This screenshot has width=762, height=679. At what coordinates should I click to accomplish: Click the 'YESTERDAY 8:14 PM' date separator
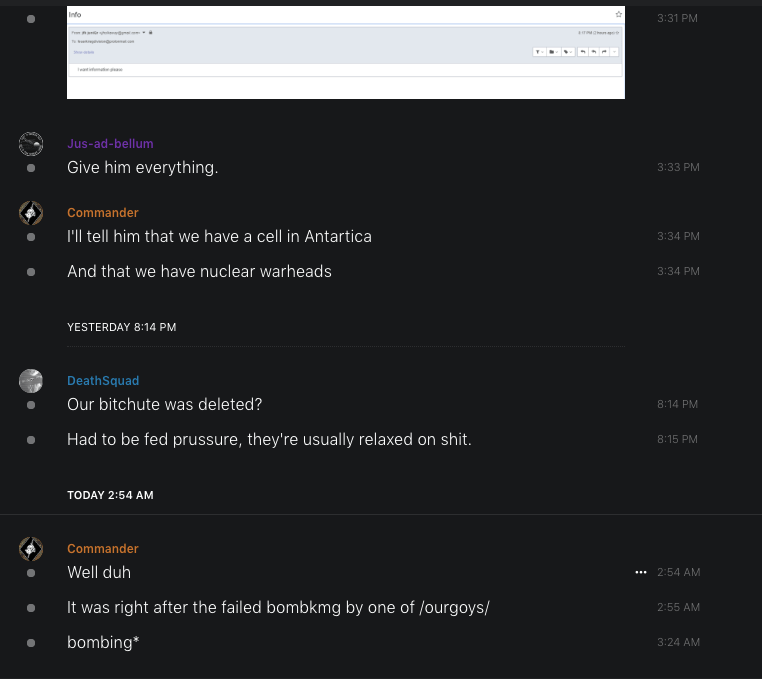[x=121, y=327]
